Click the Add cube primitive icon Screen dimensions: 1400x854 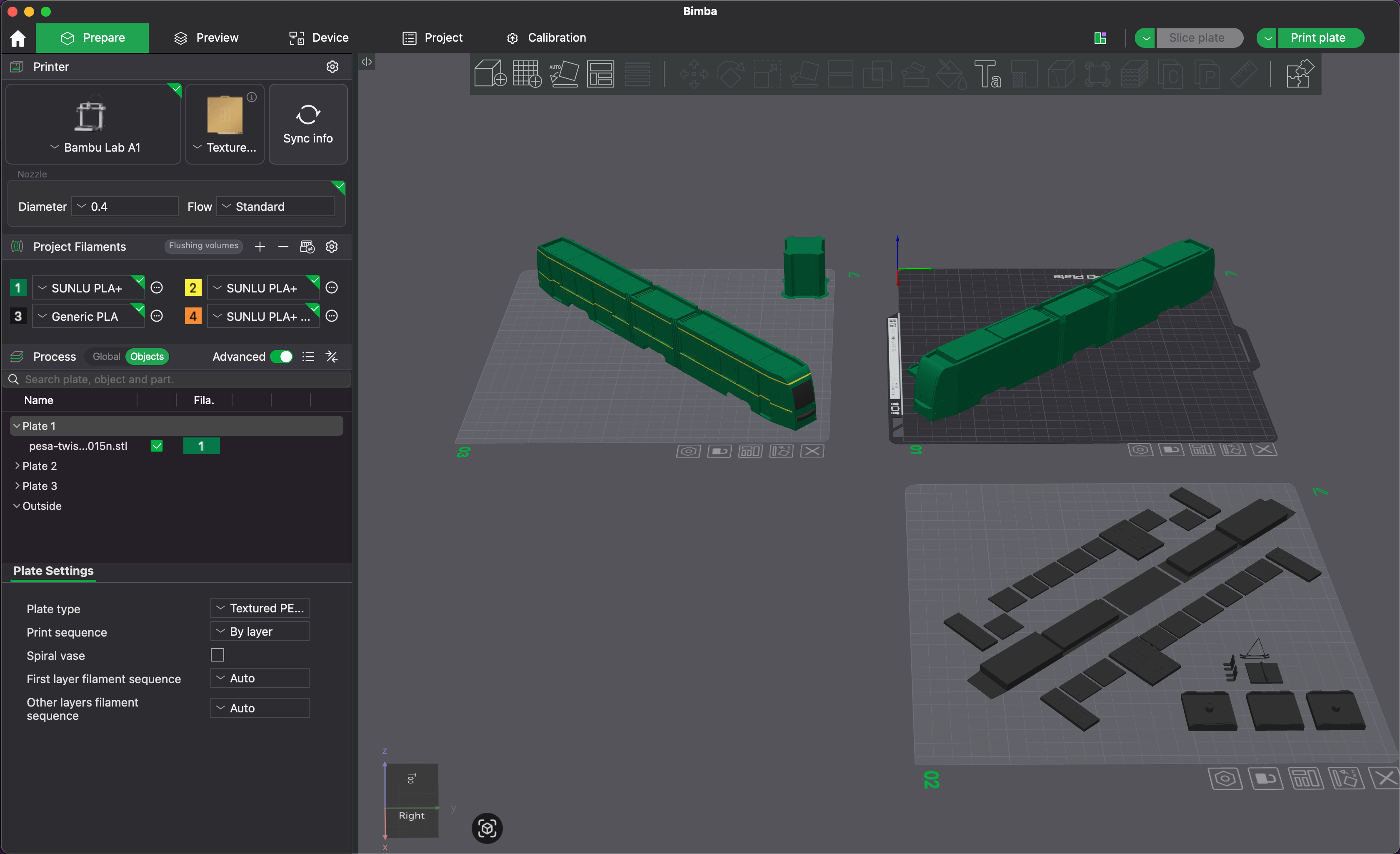[x=490, y=74]
